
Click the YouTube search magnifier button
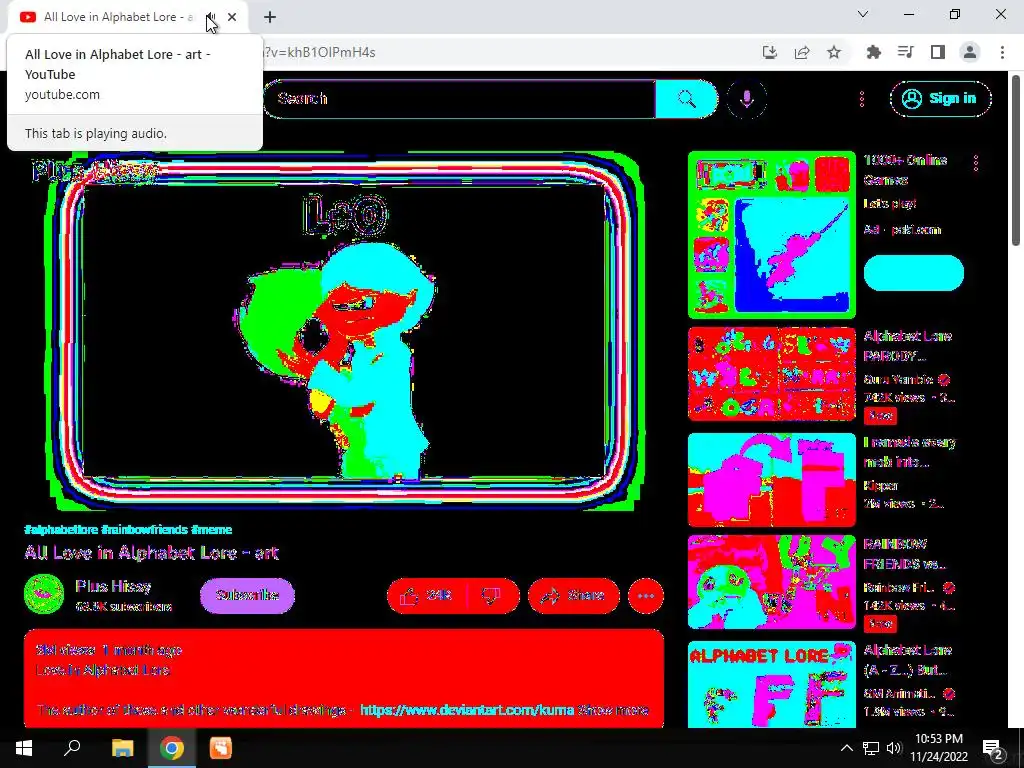(686, 99)
